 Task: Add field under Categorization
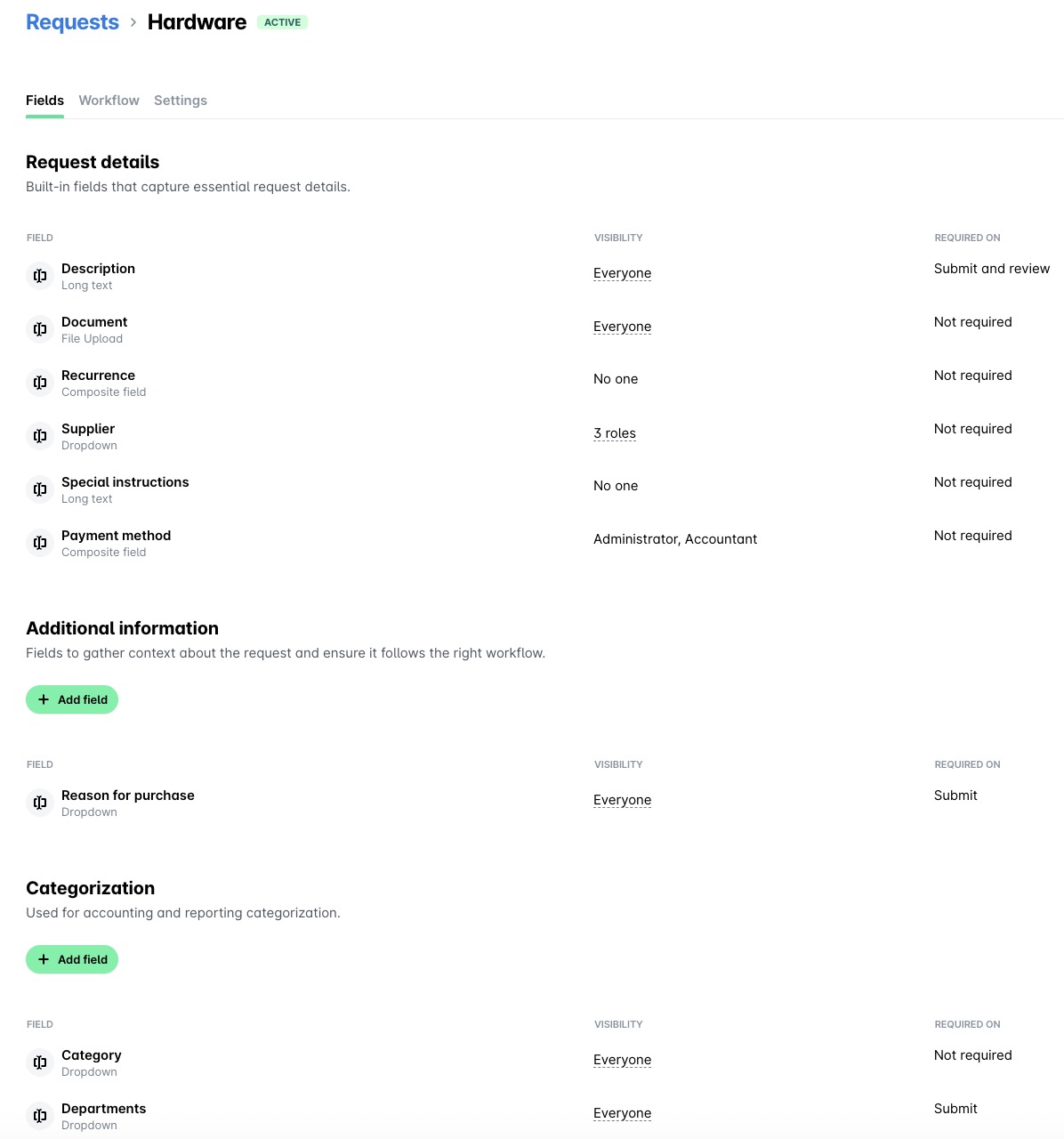(72, 959)
